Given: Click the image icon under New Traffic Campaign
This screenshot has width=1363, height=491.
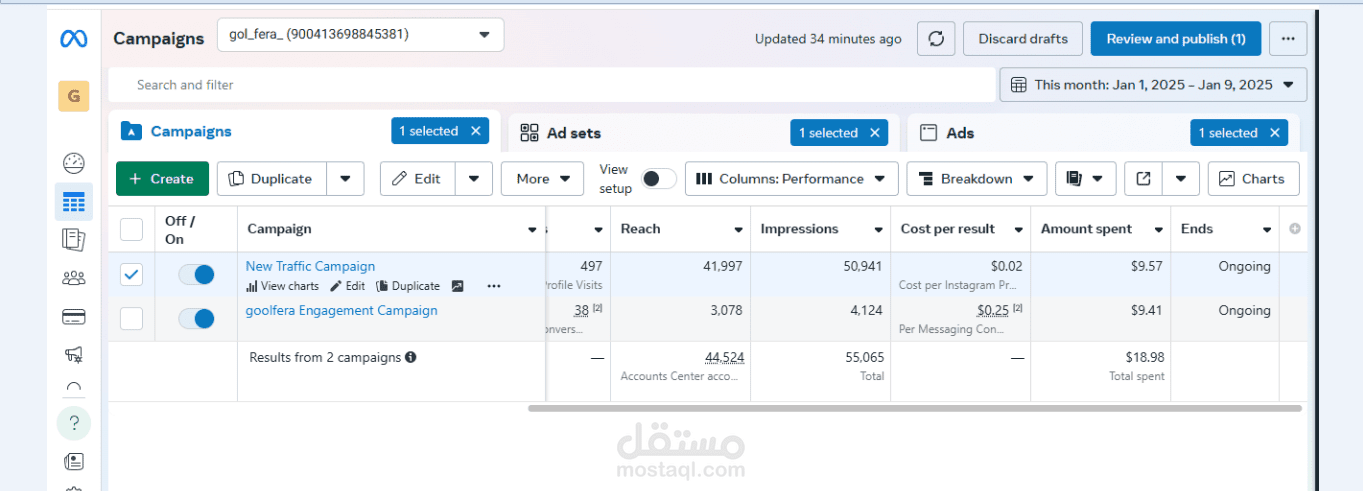Looking at the screenshot, I should pyautogui.click(x=458, y=286).
